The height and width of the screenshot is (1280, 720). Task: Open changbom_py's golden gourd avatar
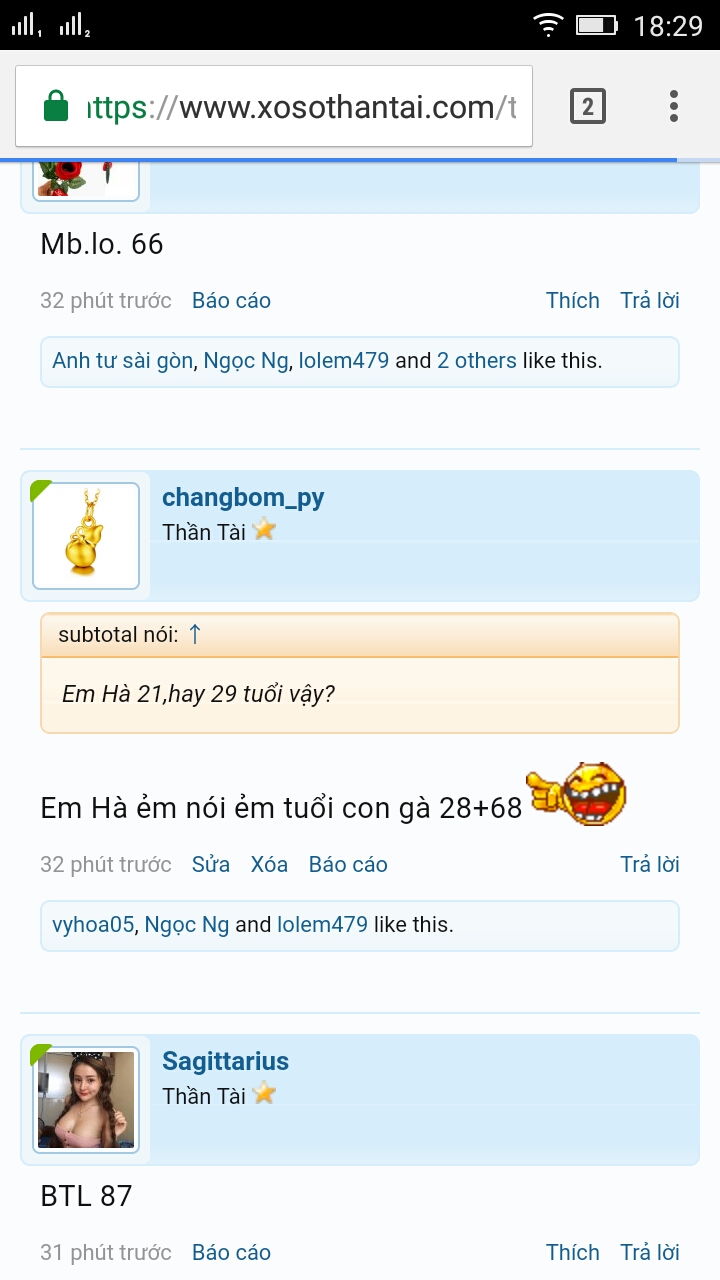click(86, 536)
